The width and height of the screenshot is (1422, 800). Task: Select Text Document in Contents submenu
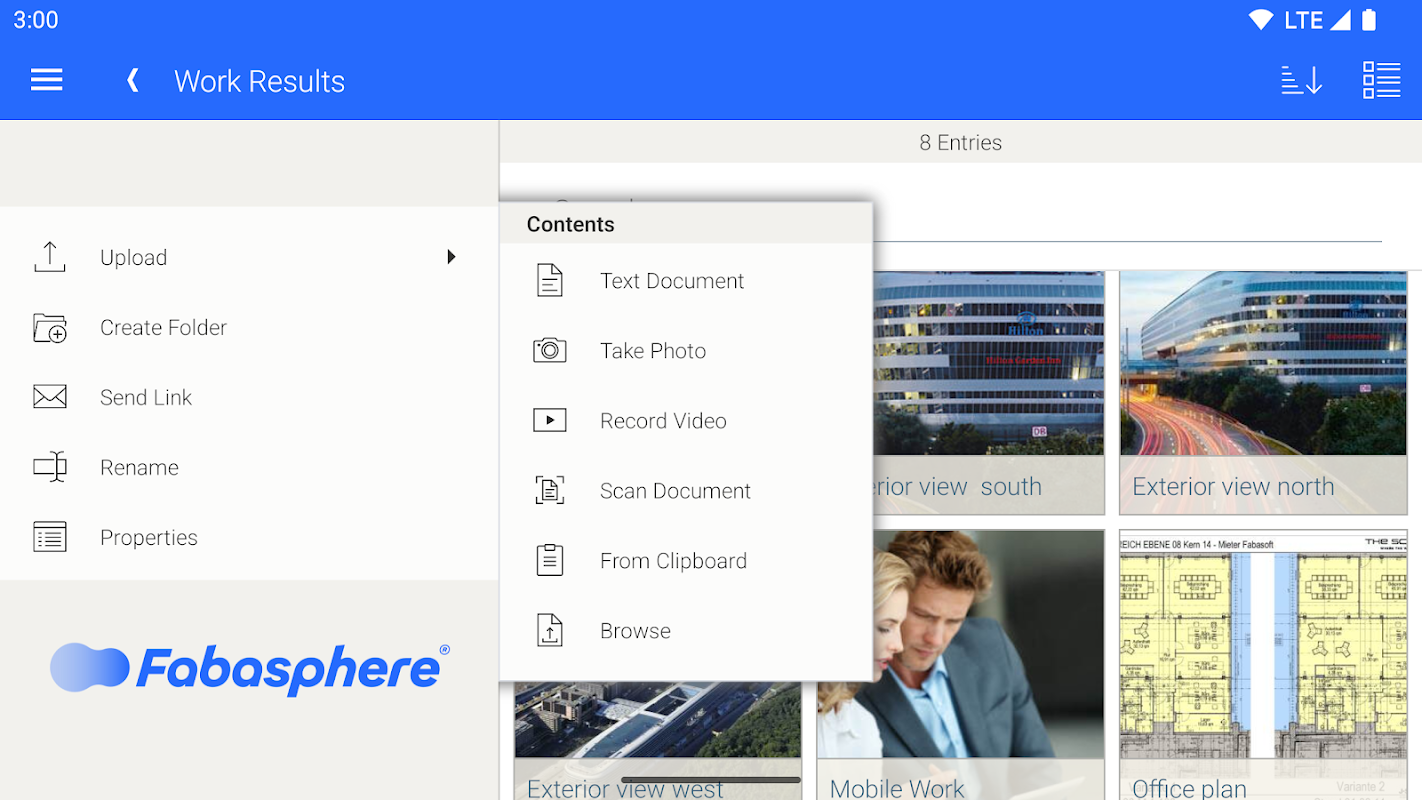click(x=686, y=281)
